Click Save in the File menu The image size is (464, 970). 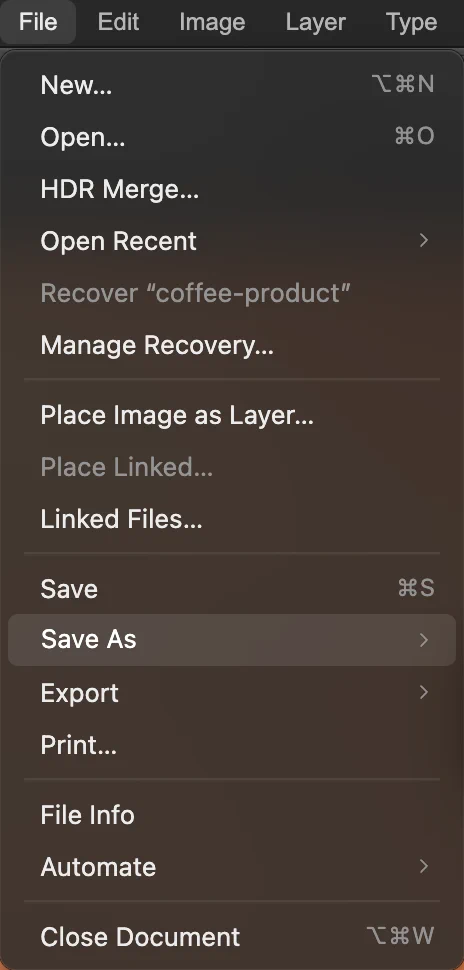(x=232, y=588)
